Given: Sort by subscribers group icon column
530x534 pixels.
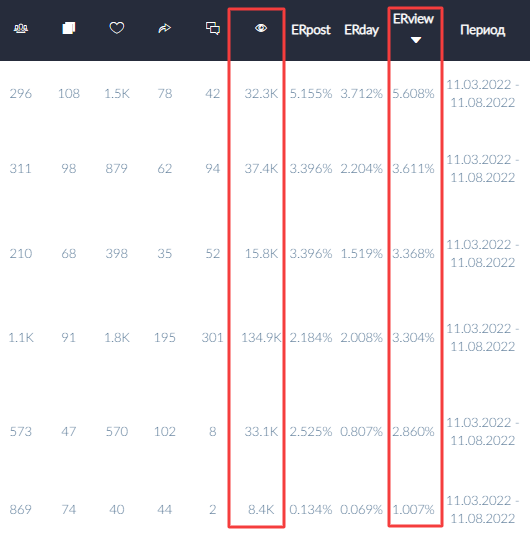Looking at the screenshot, I should 21,28.
